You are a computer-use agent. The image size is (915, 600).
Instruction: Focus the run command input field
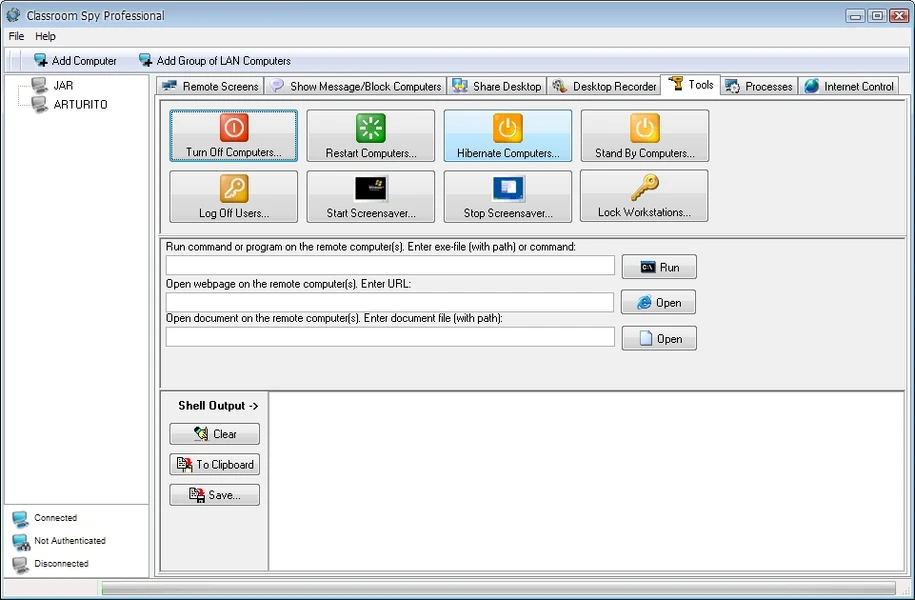click(x=390, y=265)
